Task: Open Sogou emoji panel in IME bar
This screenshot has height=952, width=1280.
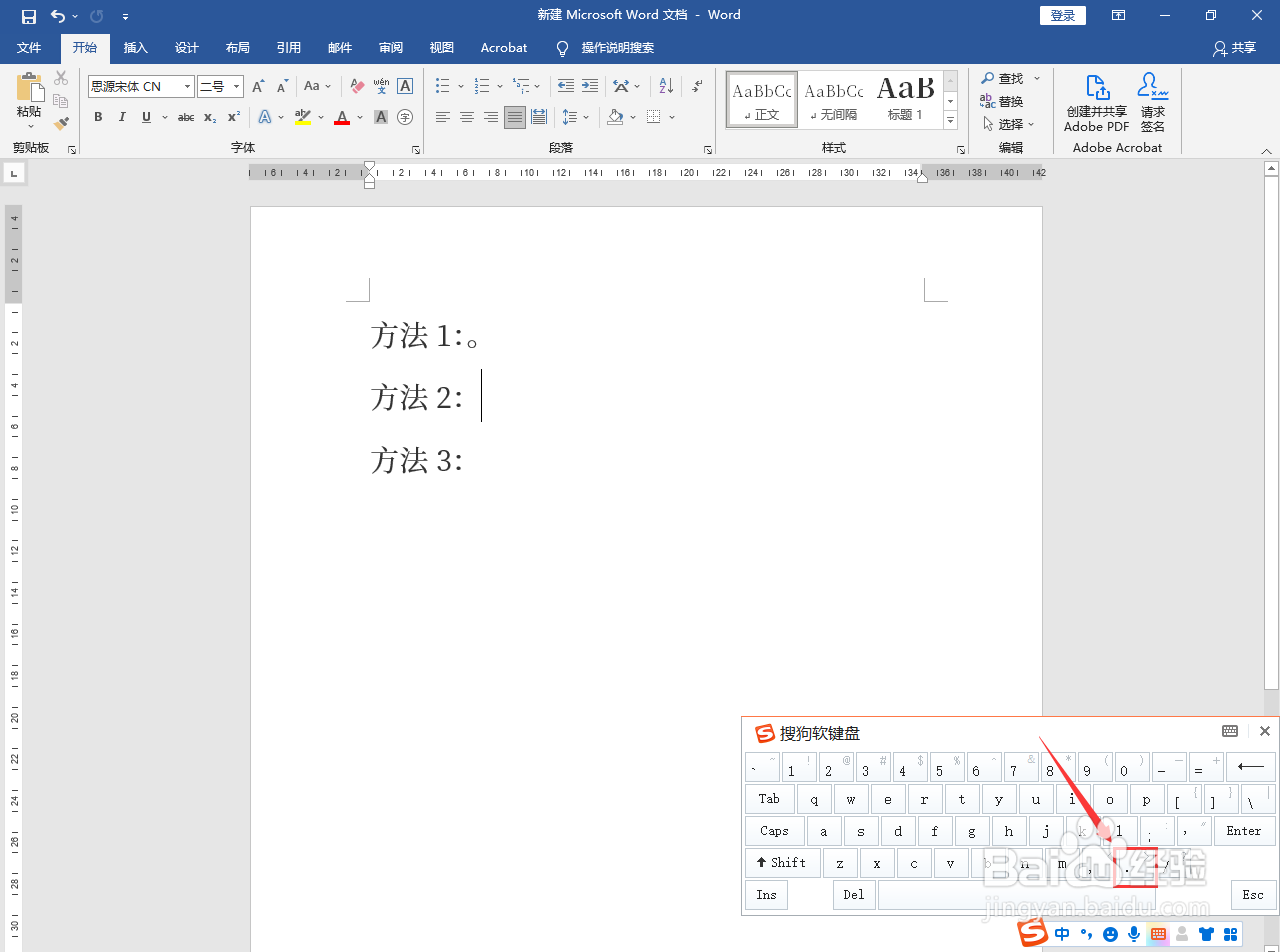Action: click(x=1110, y=934)
